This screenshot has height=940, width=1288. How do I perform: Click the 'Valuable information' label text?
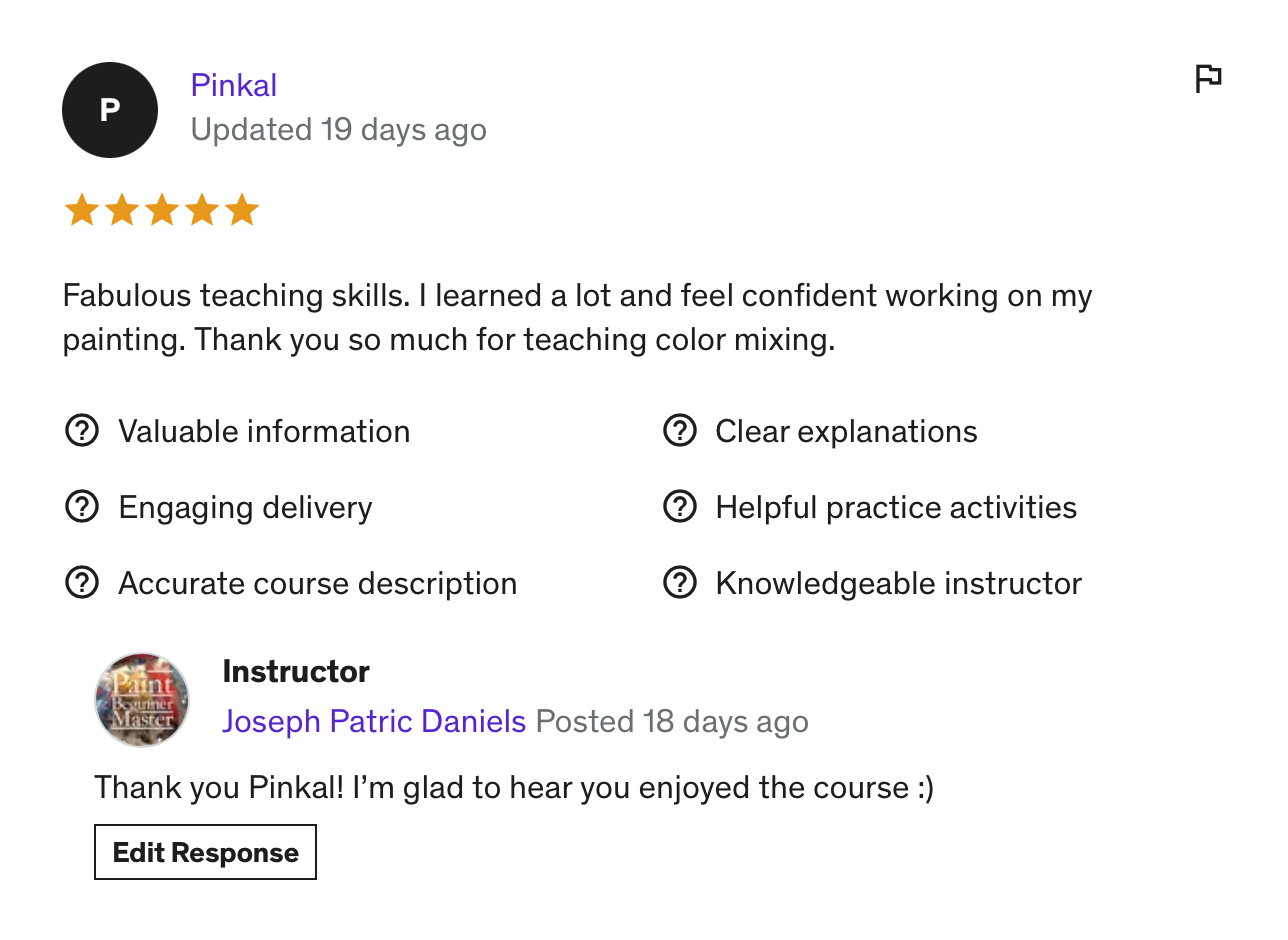264,431
